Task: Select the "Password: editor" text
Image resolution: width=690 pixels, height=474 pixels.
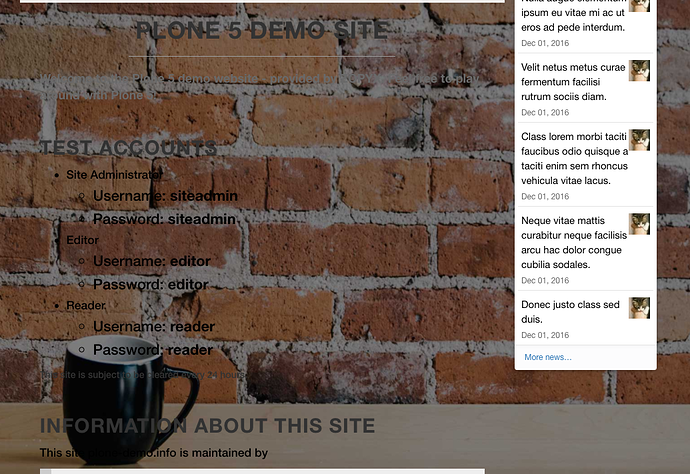Action: [150, 284]
